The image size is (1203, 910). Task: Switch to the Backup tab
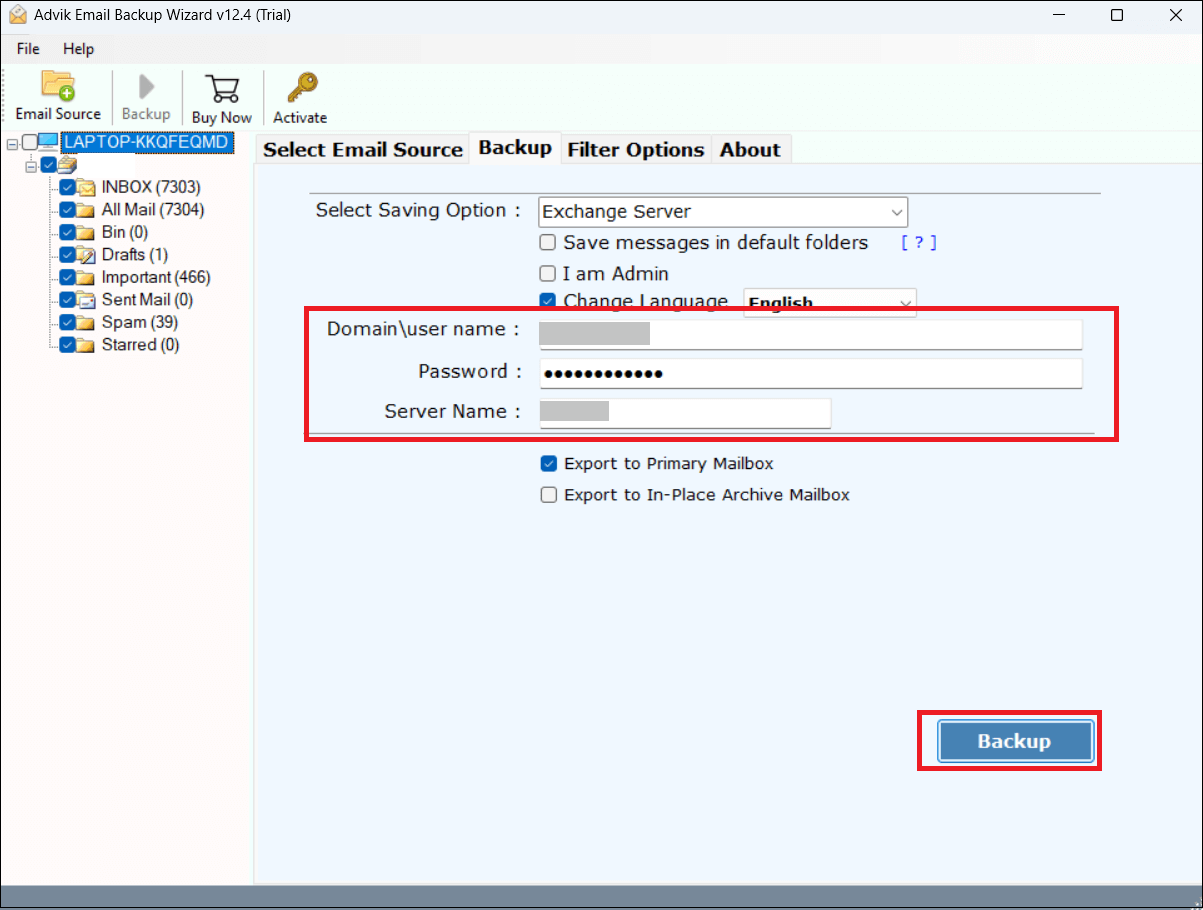[x=515, y=147]
